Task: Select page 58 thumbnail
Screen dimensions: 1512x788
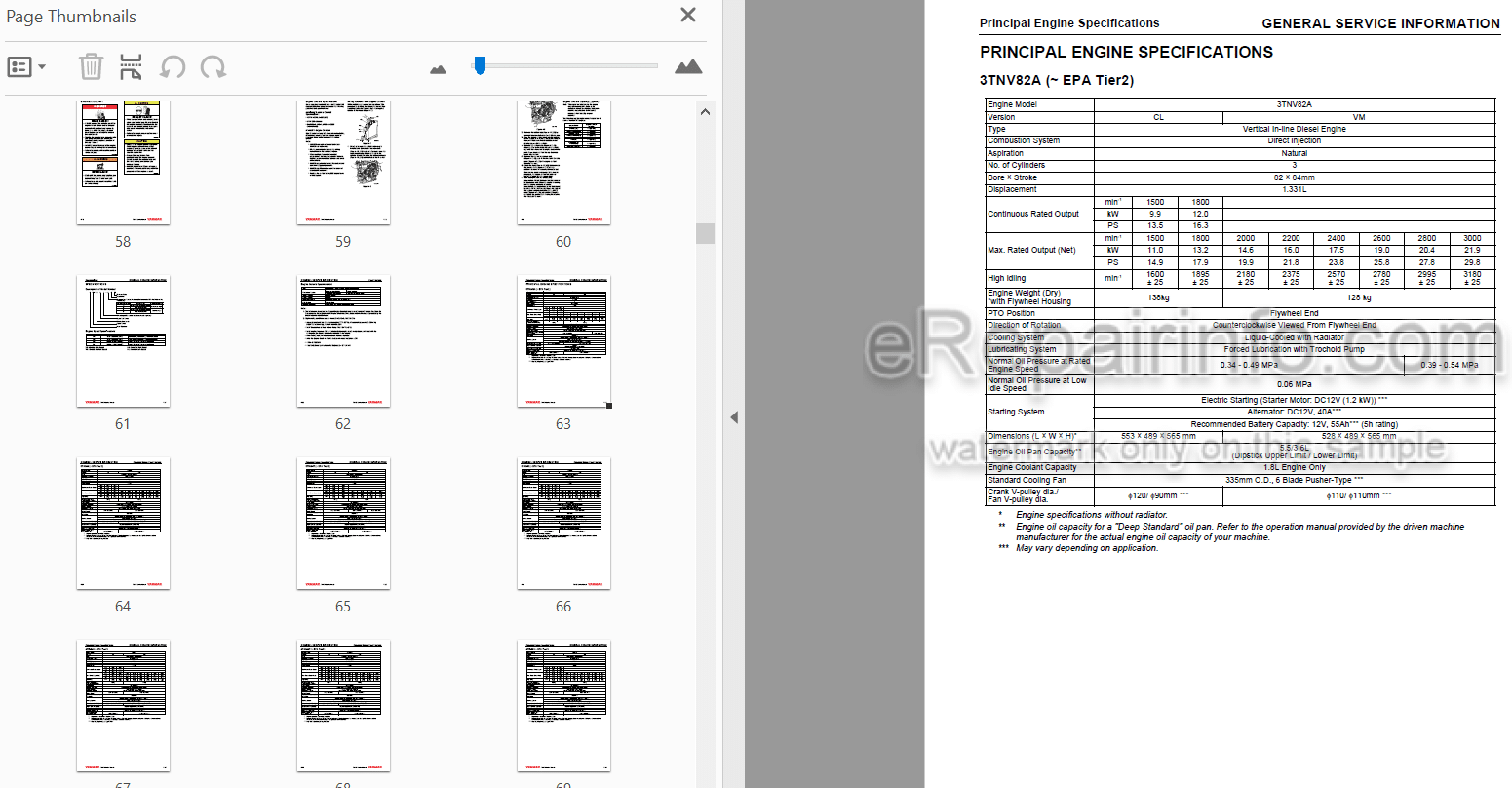Action: 123,163
